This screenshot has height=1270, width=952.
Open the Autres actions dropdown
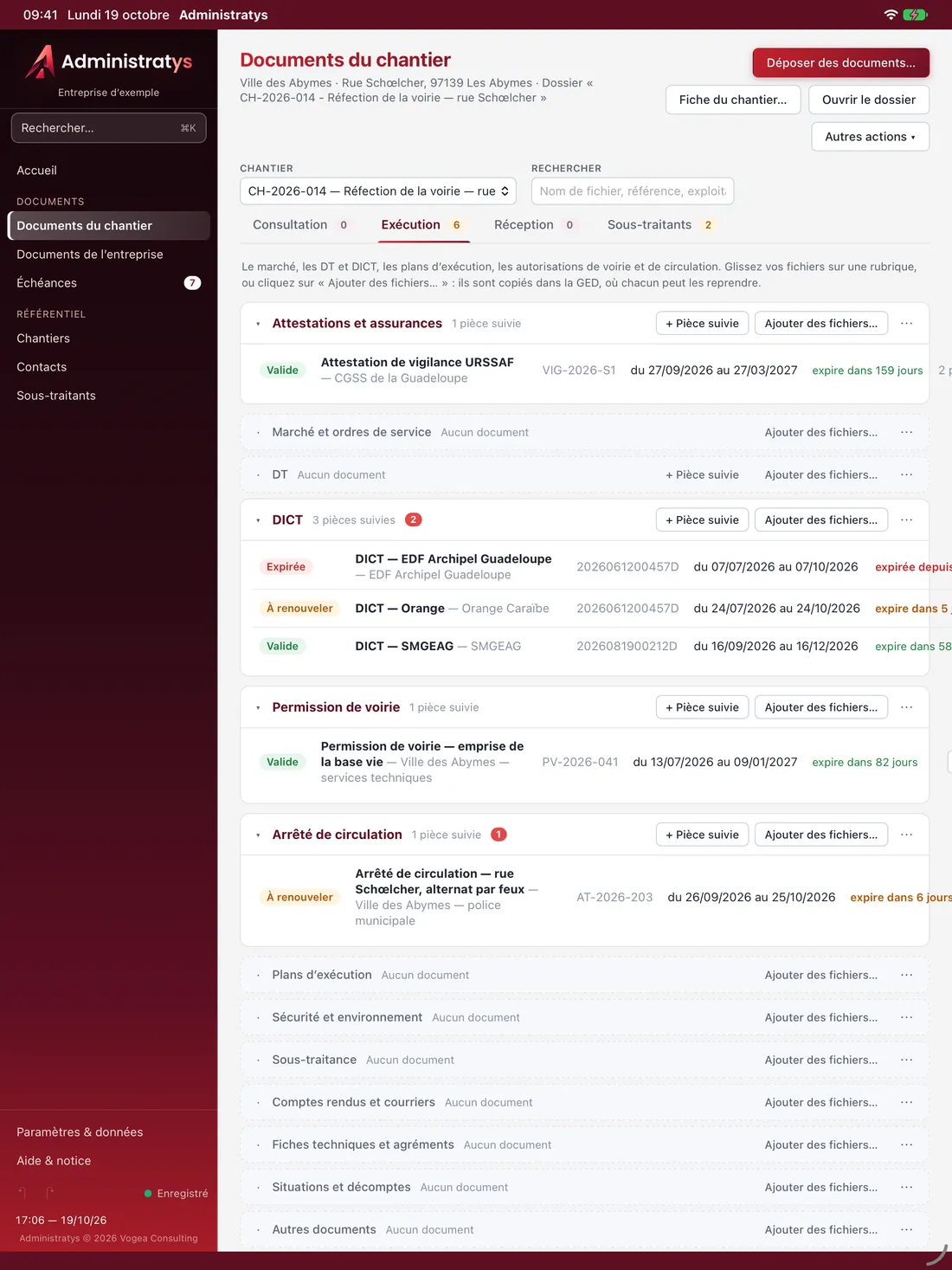[870, 137]
